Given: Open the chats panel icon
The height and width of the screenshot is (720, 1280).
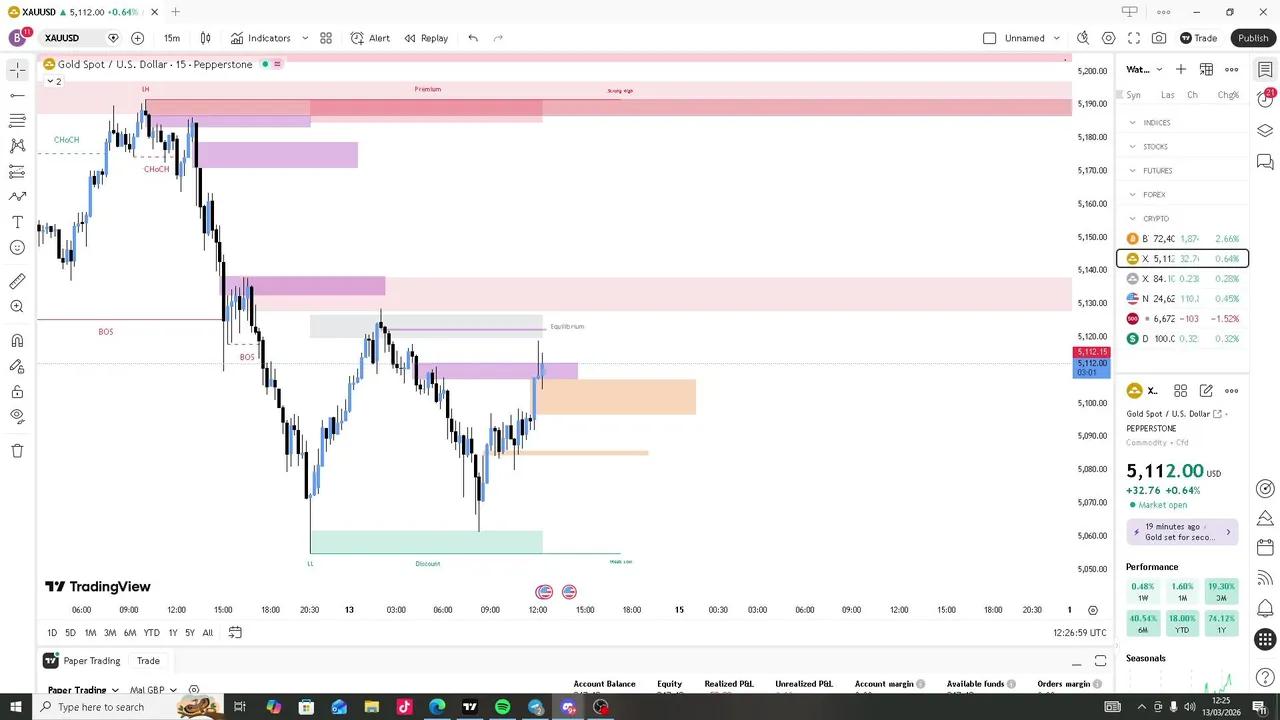Looking at the screenshot, I should tap(1265, 162).
